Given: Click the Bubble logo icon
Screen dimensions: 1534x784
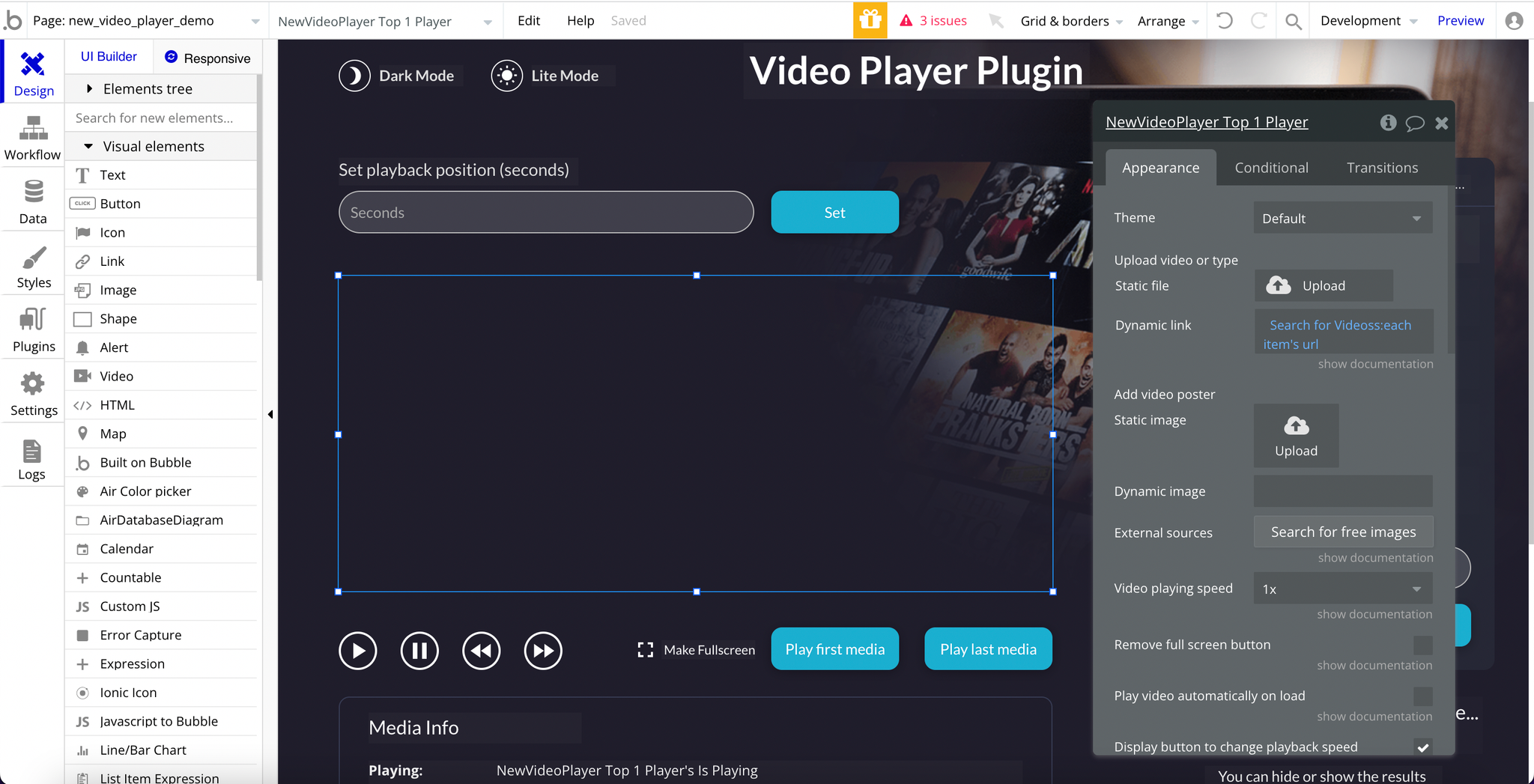Looking at the screenshot, I should [x=13, y=20].
